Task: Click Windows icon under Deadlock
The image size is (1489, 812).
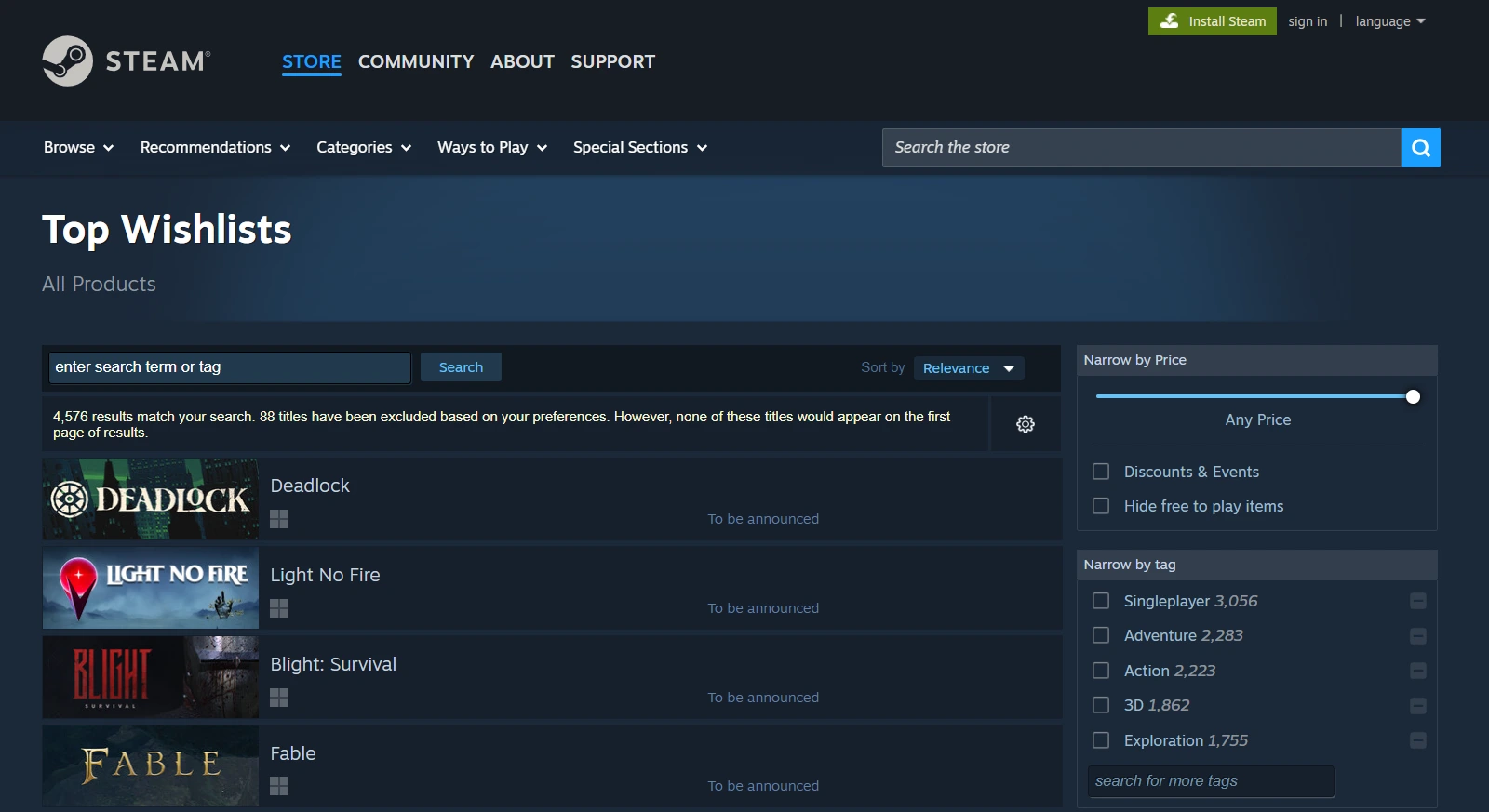Action: coord(279,519)
